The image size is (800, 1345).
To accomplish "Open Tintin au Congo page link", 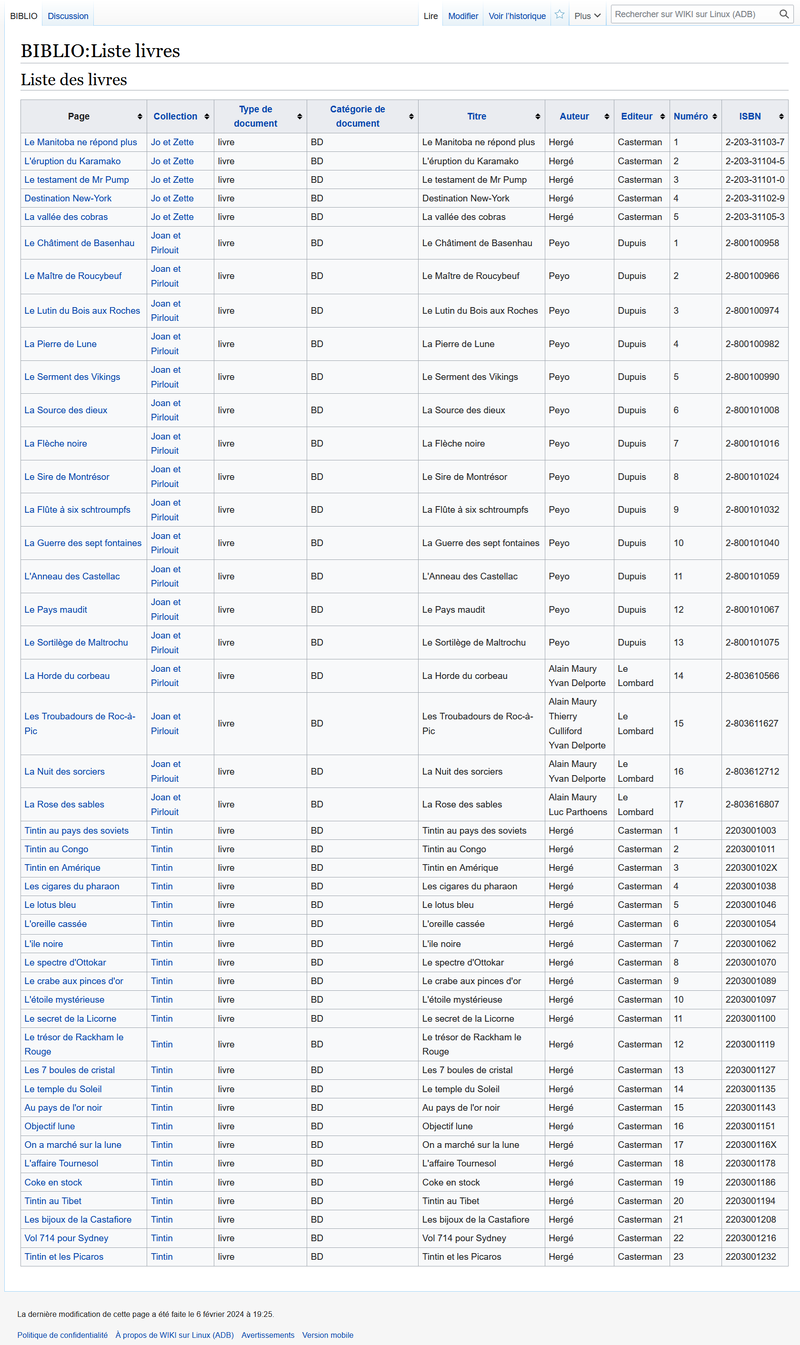I will (x=56, y=849).
